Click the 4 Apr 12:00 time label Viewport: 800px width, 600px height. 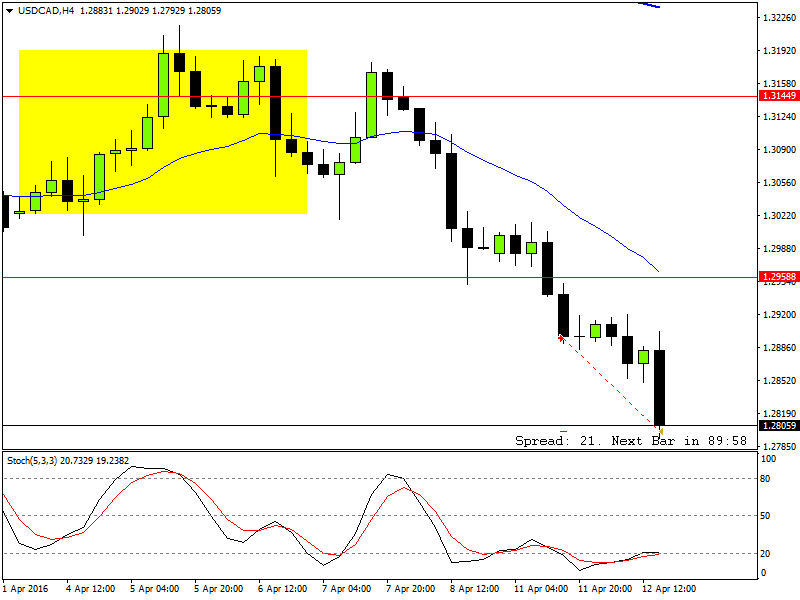(x=91, y=589)
